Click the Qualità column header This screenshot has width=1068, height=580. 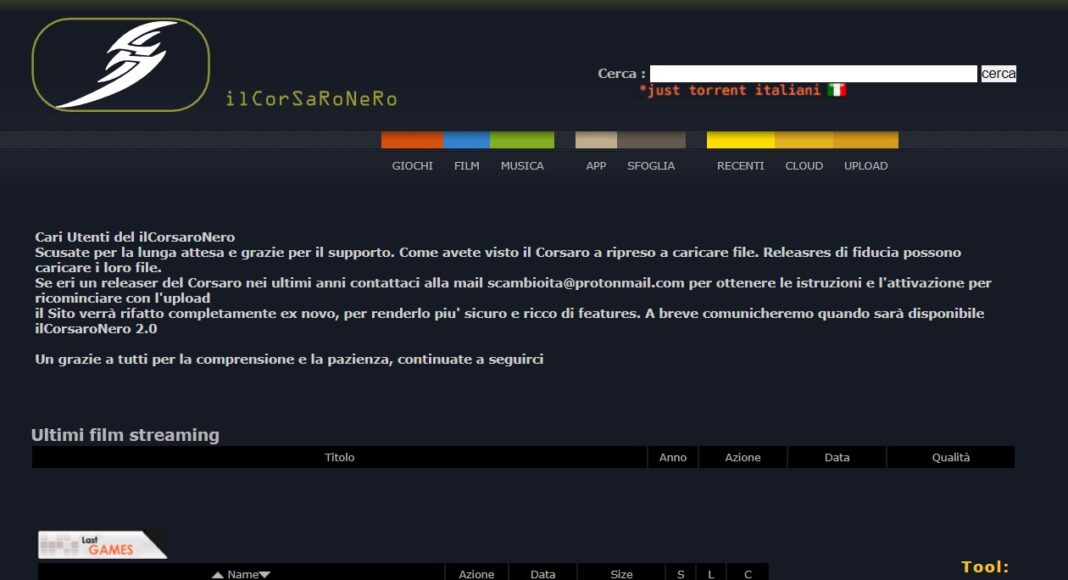pos(951,457)
